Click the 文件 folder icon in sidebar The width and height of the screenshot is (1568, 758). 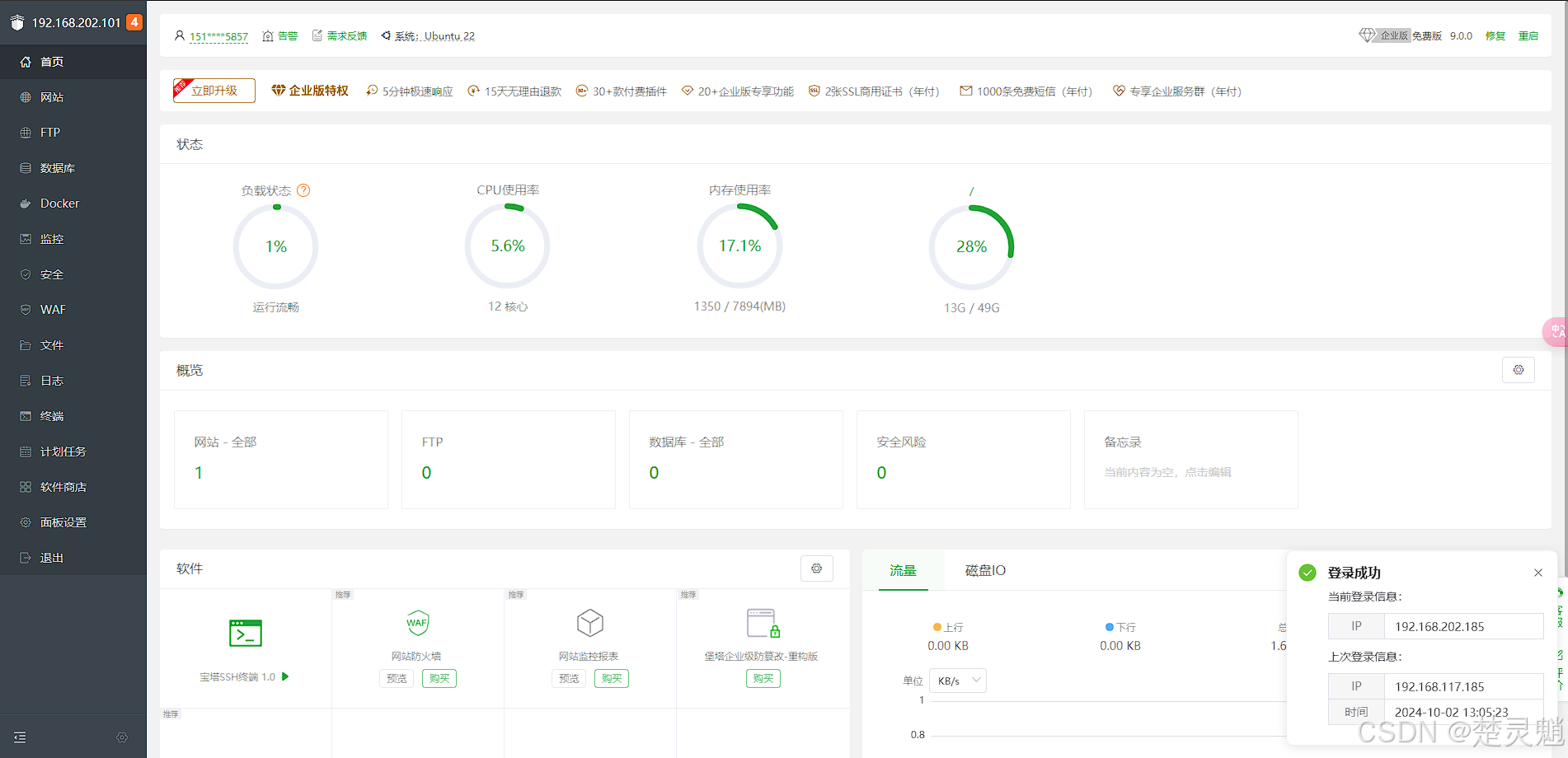(x=26, y=345)
